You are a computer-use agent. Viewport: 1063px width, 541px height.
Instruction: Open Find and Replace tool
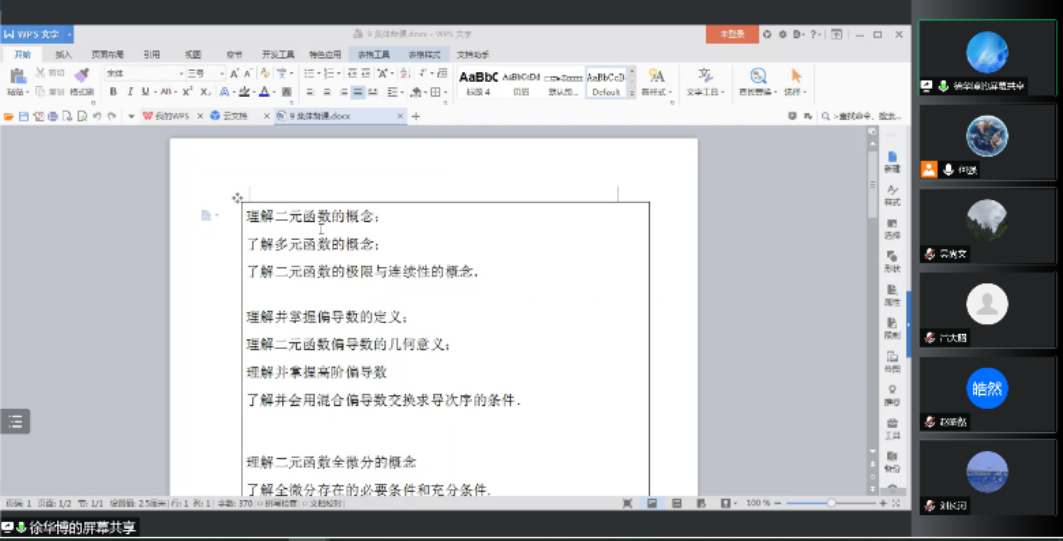click(x=758, y=76)
